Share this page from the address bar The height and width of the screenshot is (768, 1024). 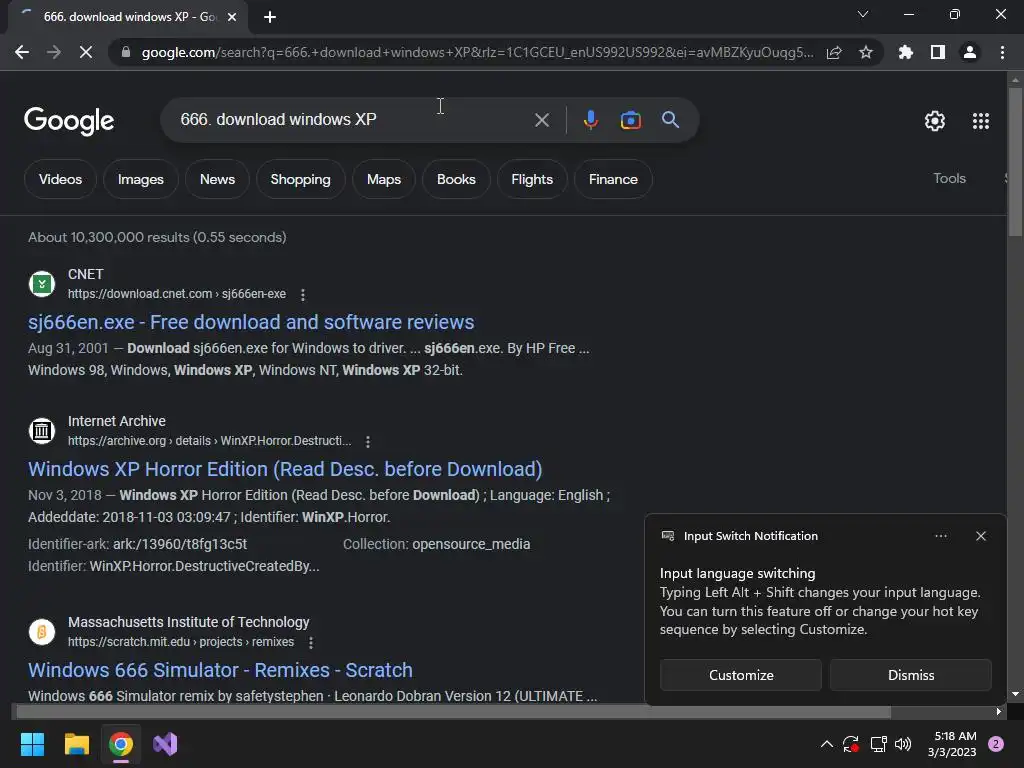coord(834,52)
